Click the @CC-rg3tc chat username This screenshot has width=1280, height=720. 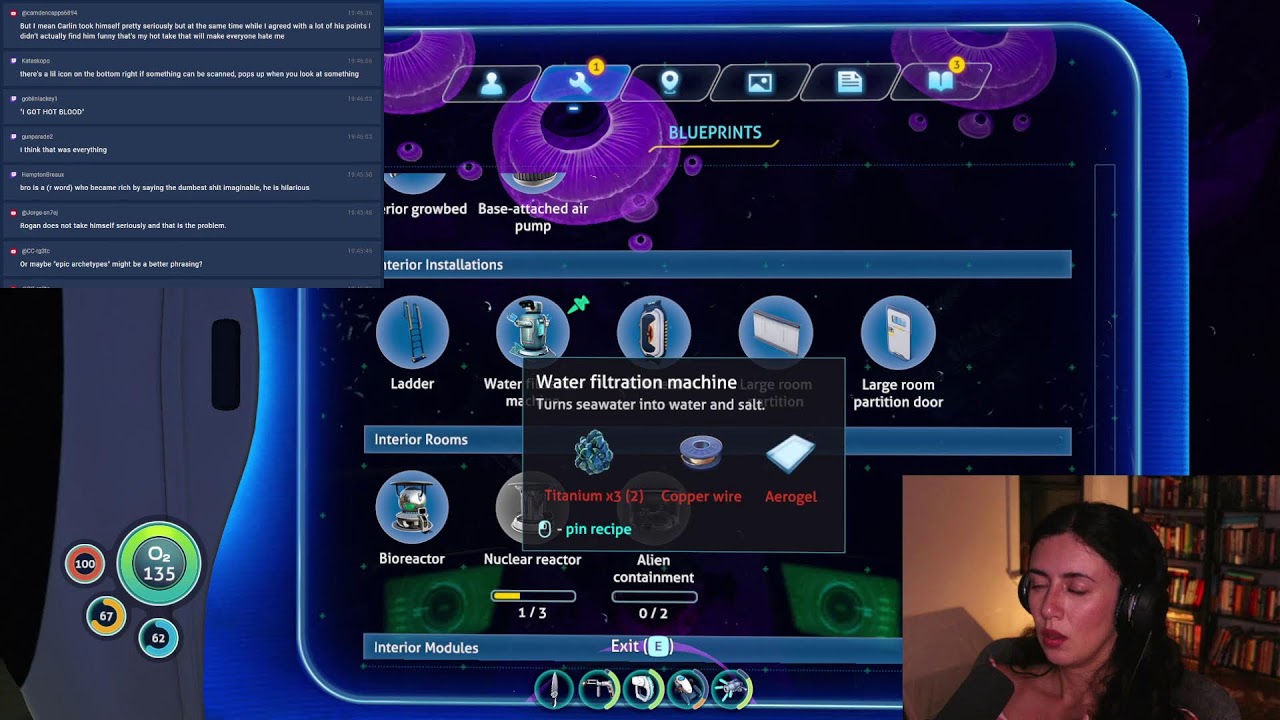[x=38, y=251]
